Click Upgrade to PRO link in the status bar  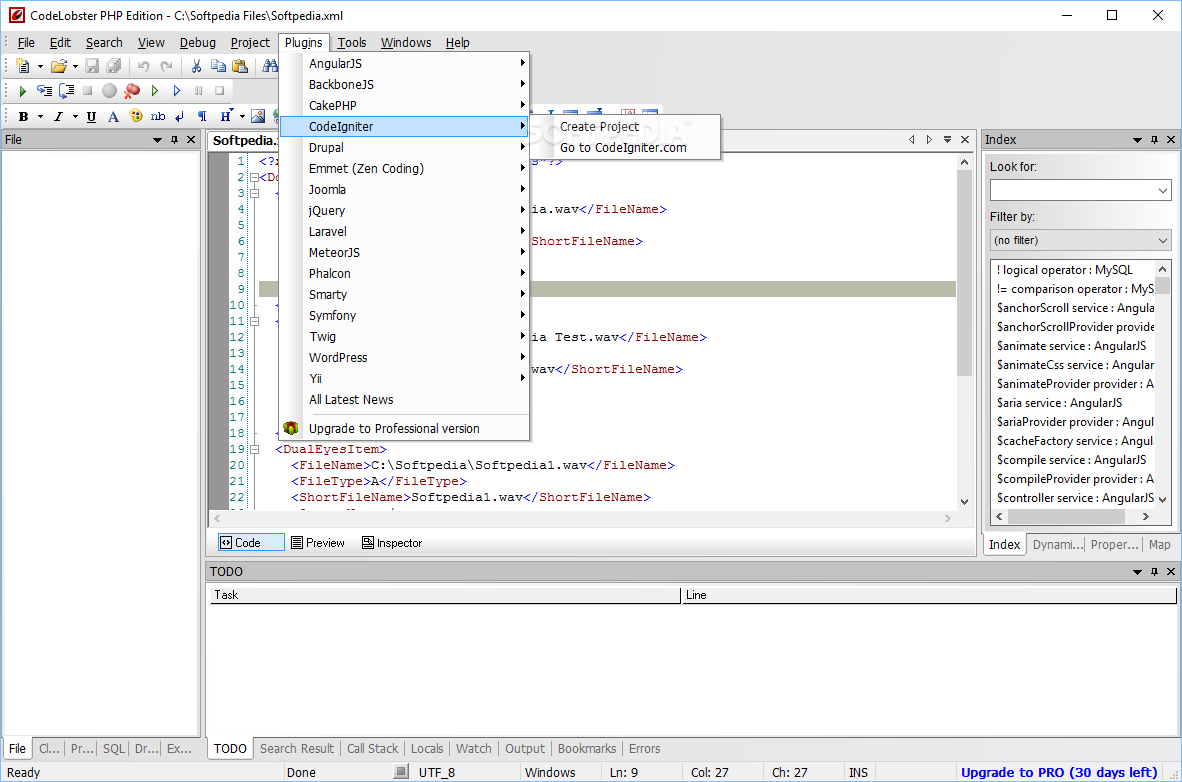click(1058, 772)
